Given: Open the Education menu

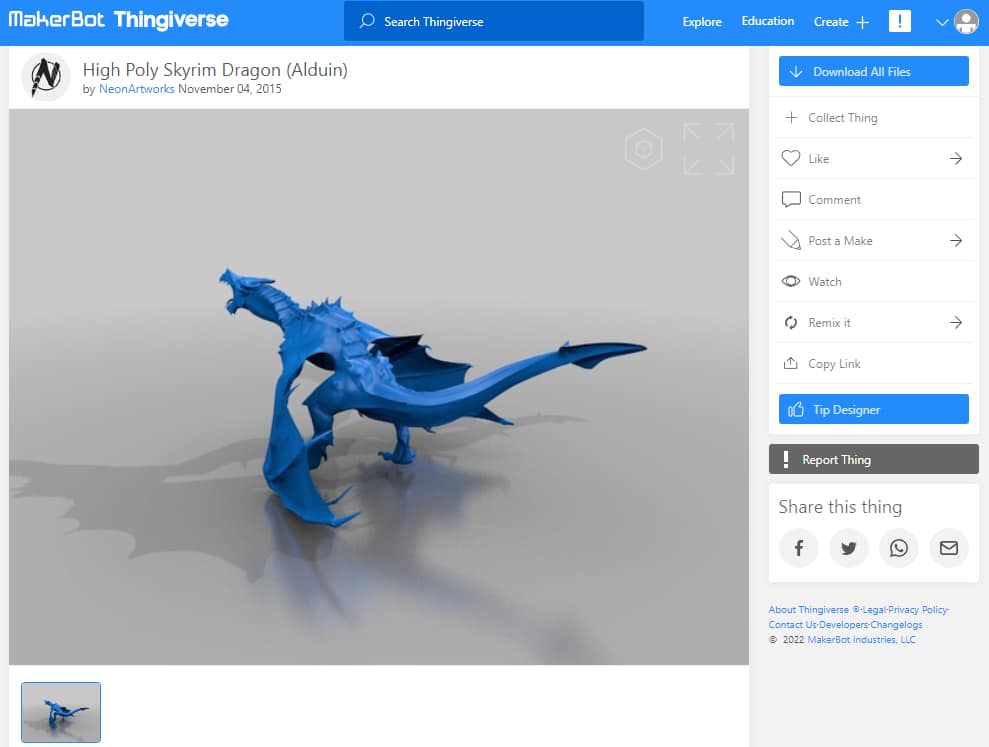Looking at the screenshot, I should (768, 21).
